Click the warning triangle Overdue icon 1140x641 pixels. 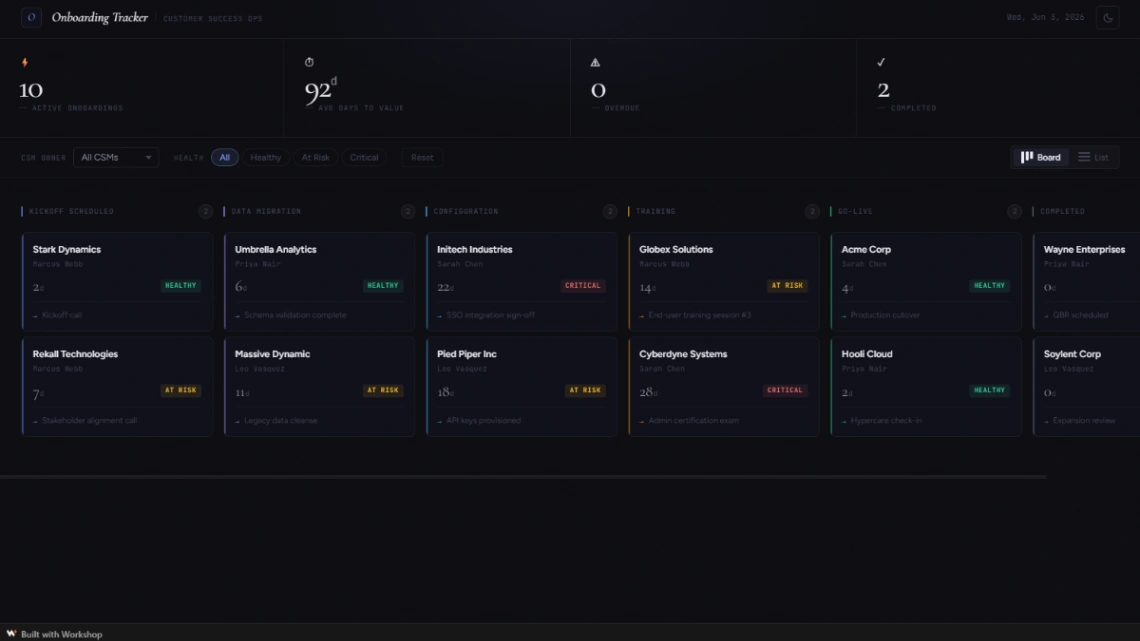point(595,63)
